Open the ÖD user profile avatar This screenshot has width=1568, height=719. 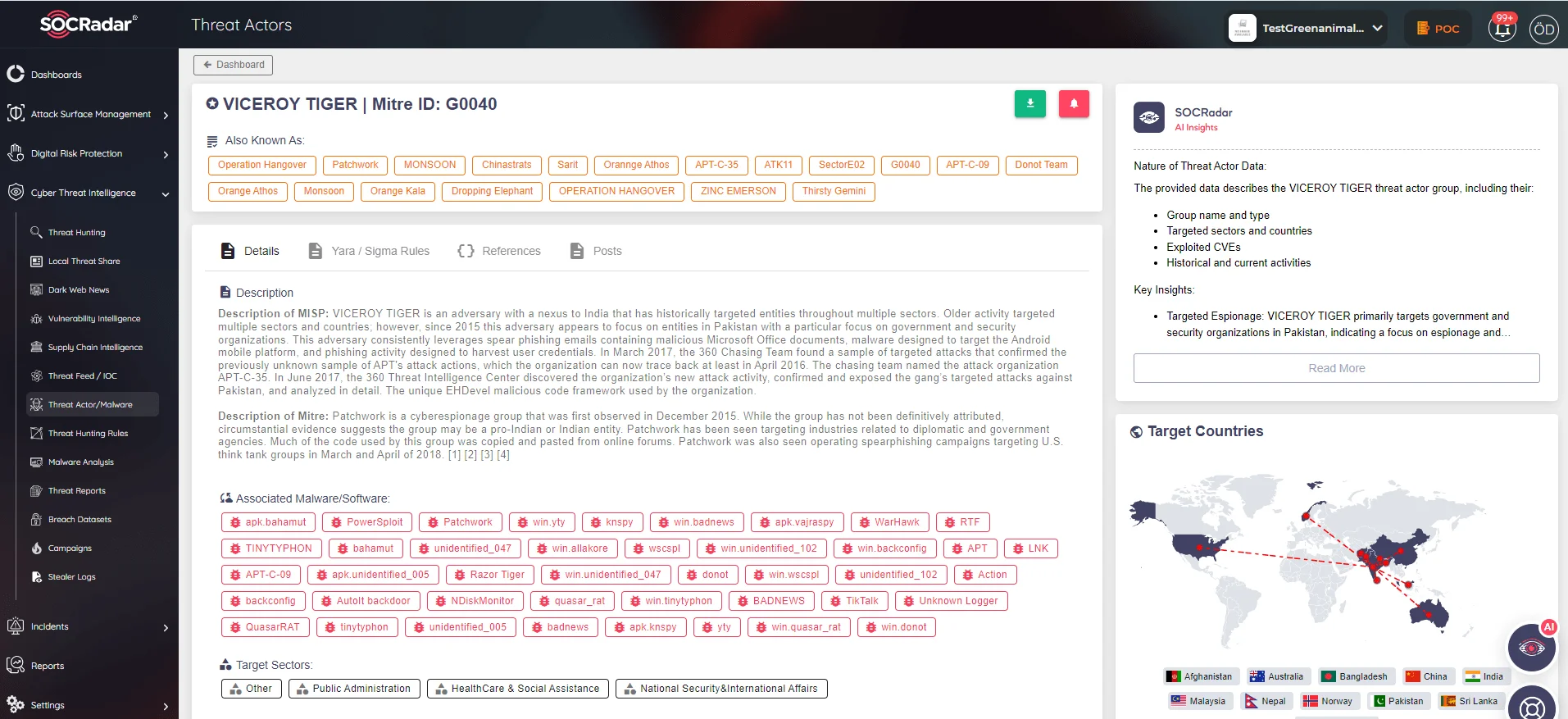pos(1544,30)
